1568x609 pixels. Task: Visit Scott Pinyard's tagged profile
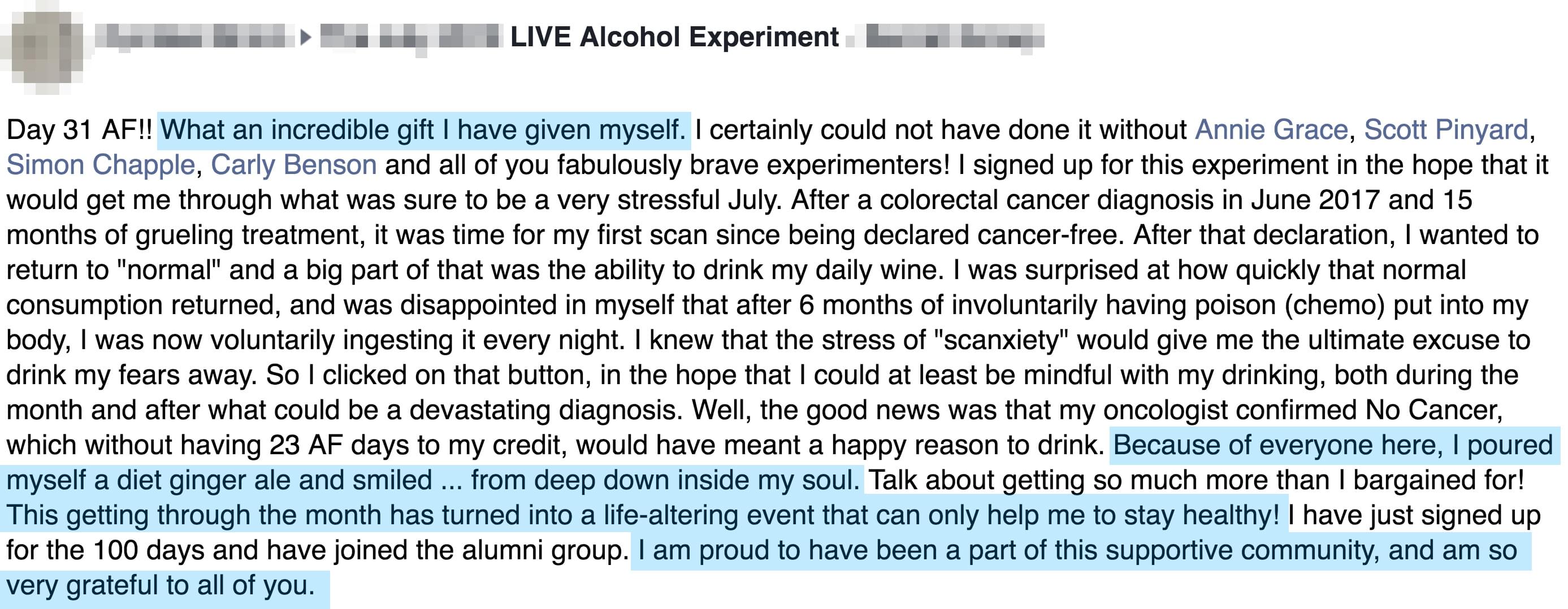1446,130
